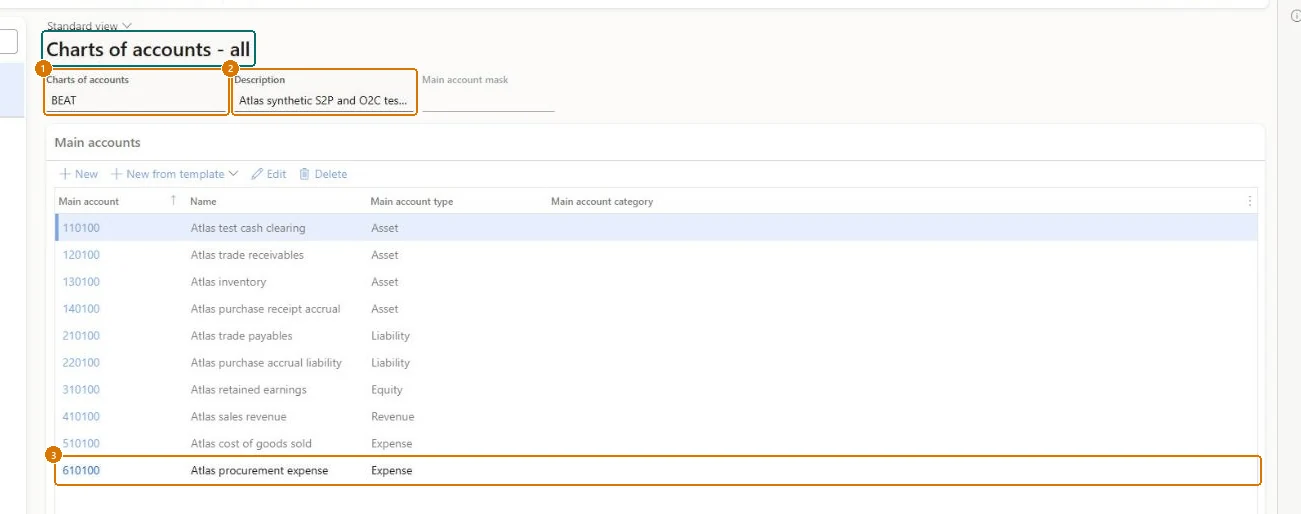Open main account 510100 link
This screenshot has width=1301, height=514.
click(81, 444)
